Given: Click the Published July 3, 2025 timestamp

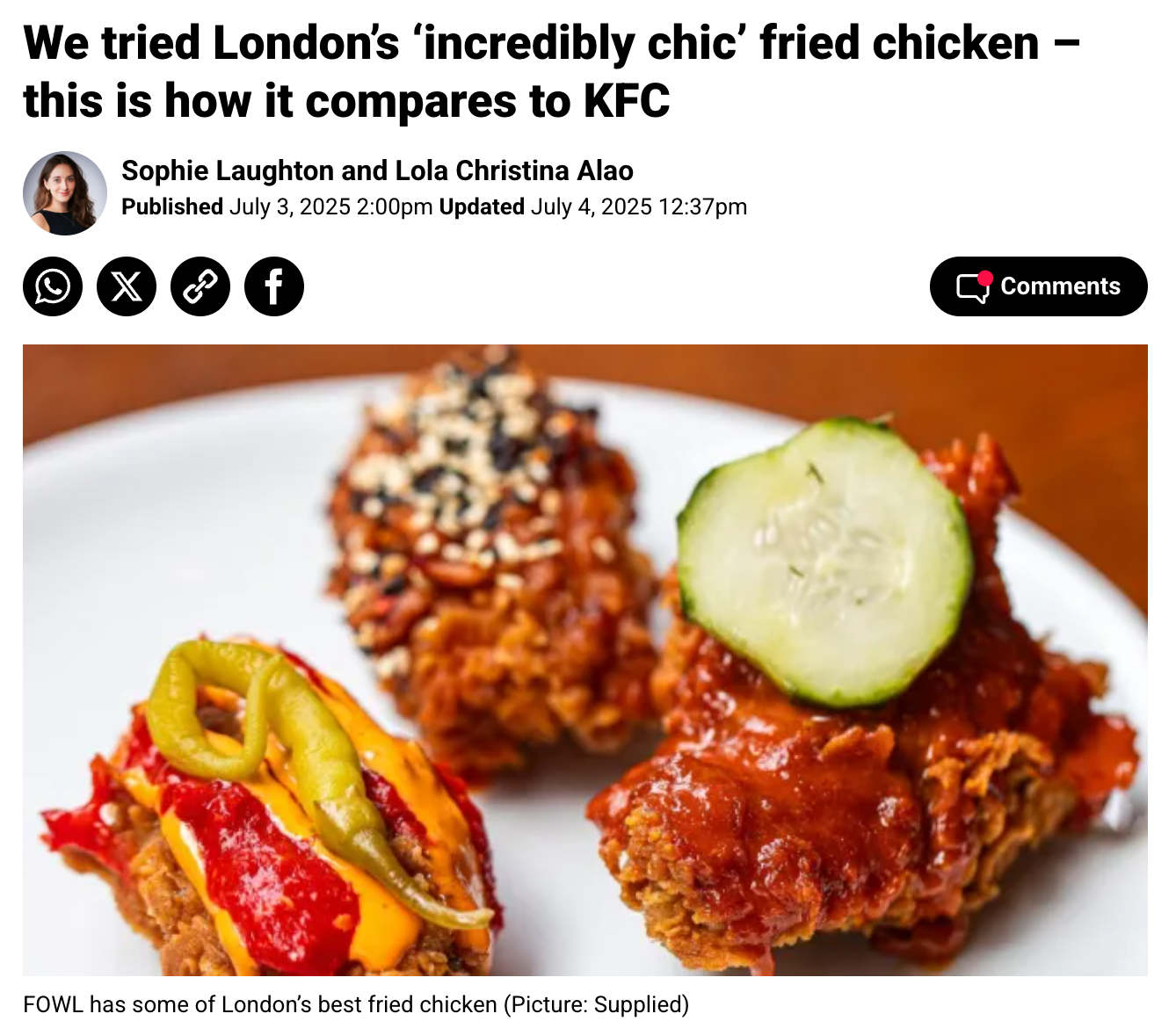Looking at the screenshot, I should coord(277,206).
